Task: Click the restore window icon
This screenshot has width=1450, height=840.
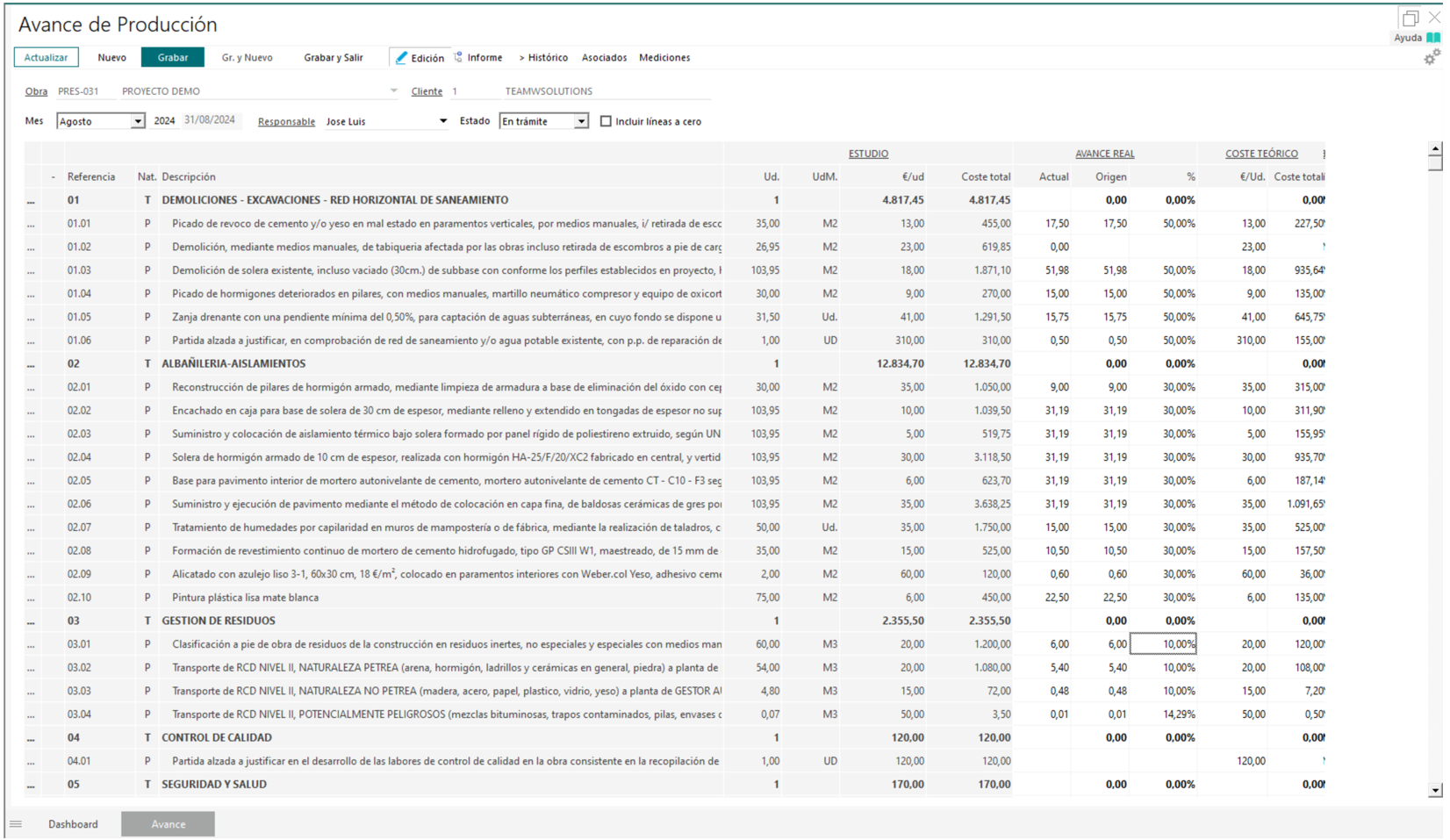Action: click(1411, 18)
